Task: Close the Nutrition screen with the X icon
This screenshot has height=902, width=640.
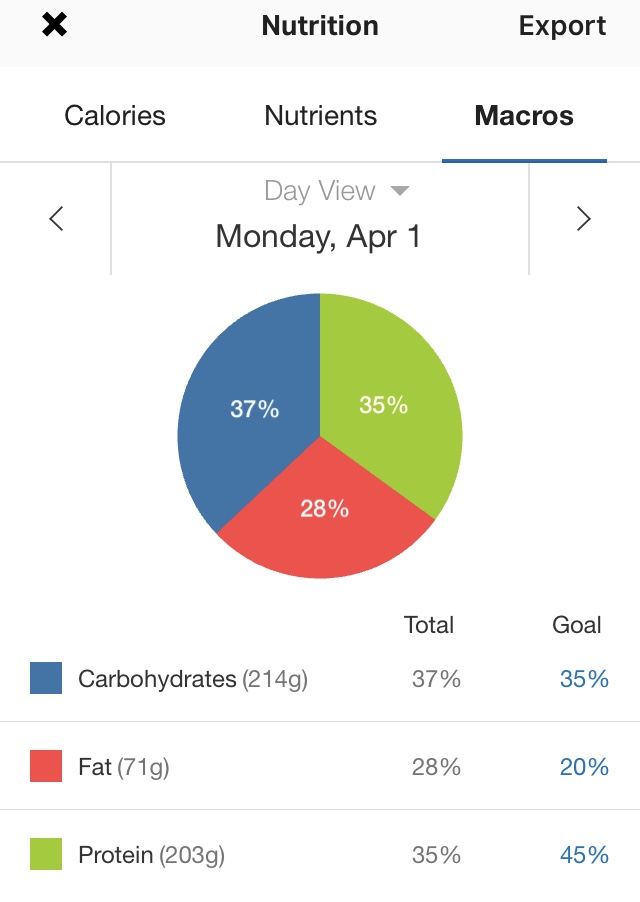Action: [54, 26]
